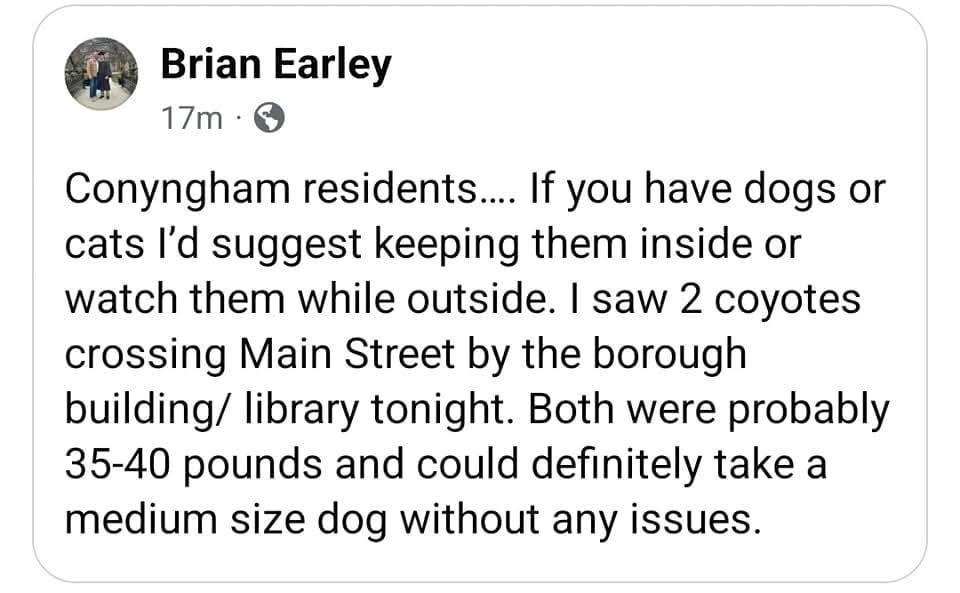
Task: Click the word library in the post
Action: (302, 411)
